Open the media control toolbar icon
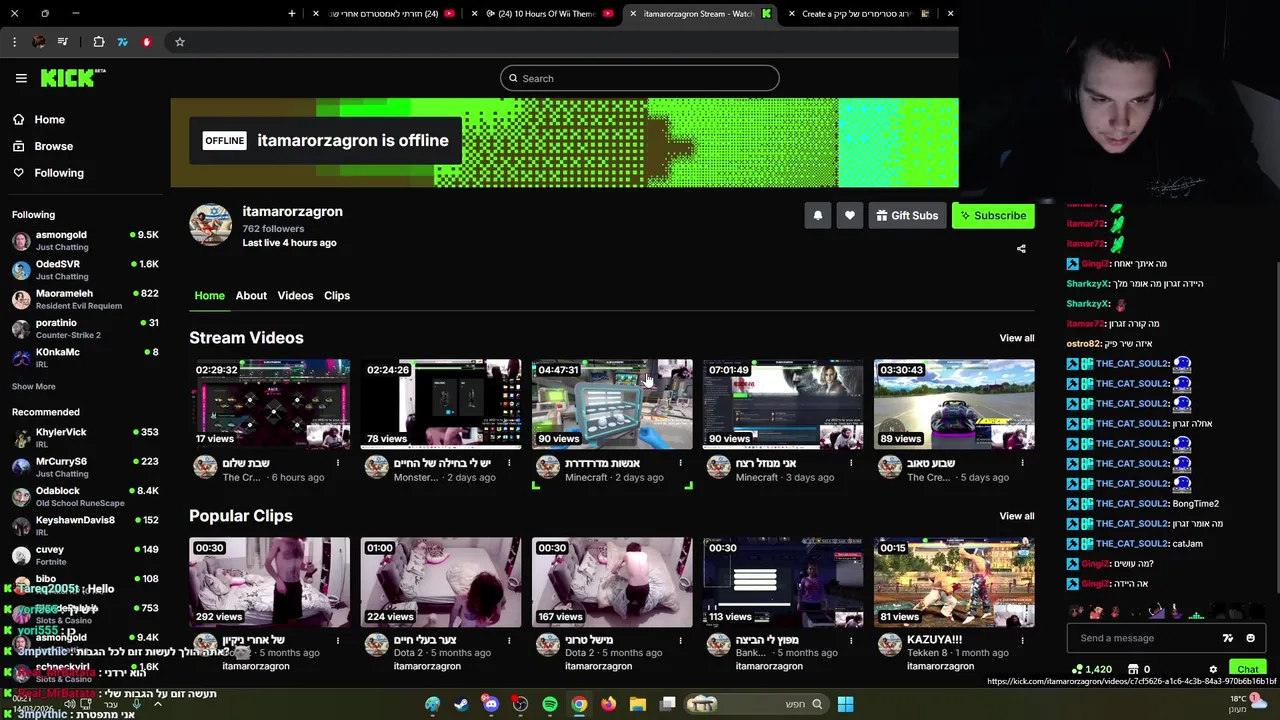This screenshot has height=720, width=1280. click(63, 42)
